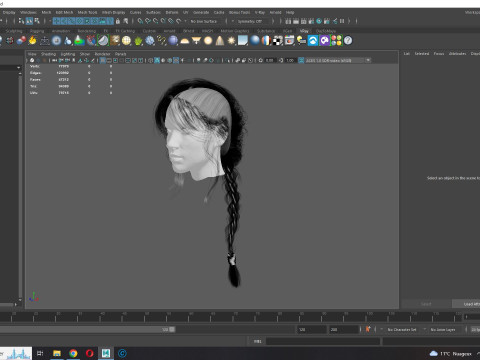The height and width of the screenshot is (360, 480).
Task: Switch to the Rendering shelf tab
Action: (87, 31)
